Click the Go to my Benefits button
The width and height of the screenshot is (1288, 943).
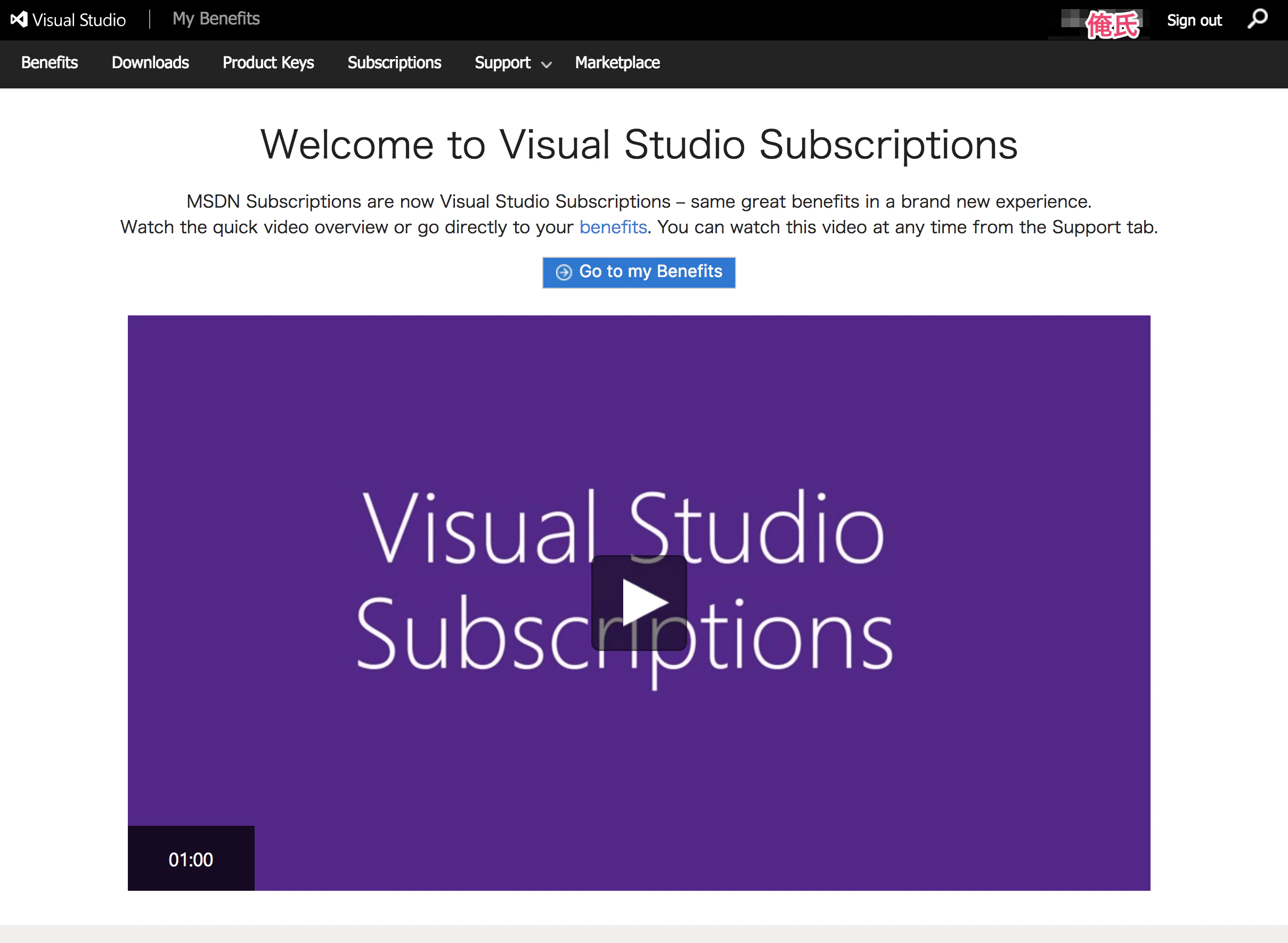click(639, 272)
